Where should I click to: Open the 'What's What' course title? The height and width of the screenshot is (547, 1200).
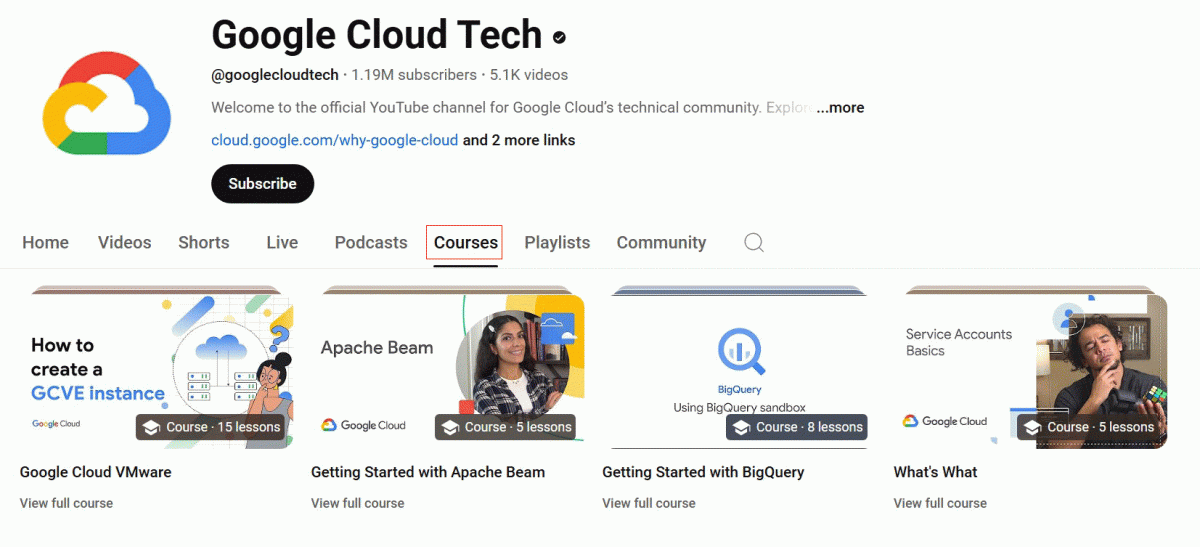(935, 472)
